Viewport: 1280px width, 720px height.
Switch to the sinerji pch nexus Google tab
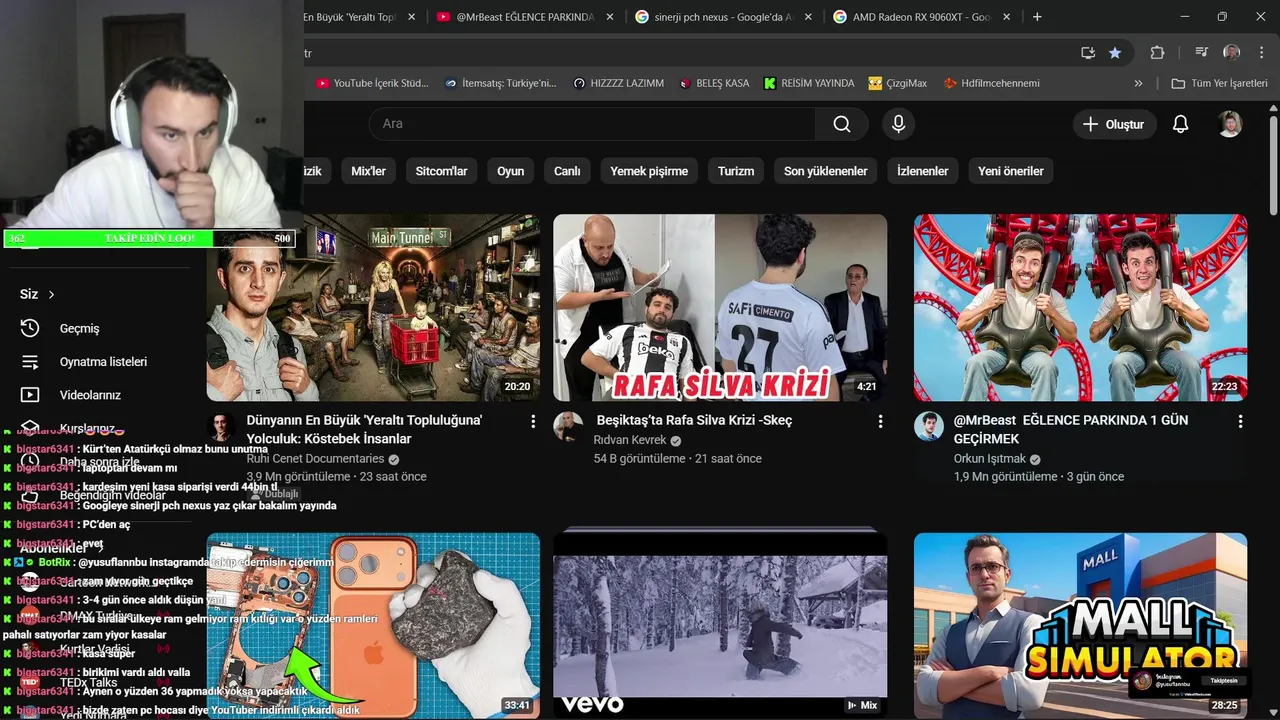(x=726, y=17)
